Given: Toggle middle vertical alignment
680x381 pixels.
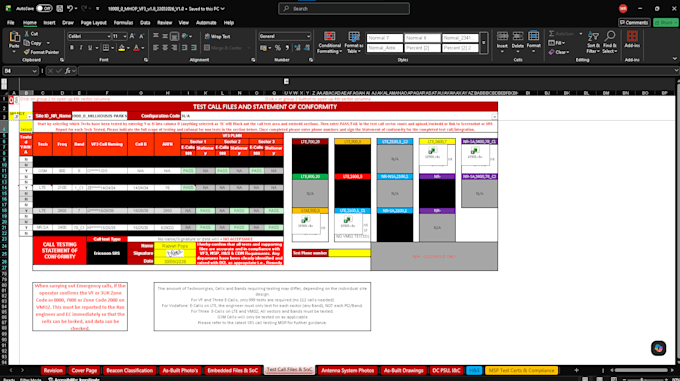Looking at the screenshot, I should click(165, 36).
